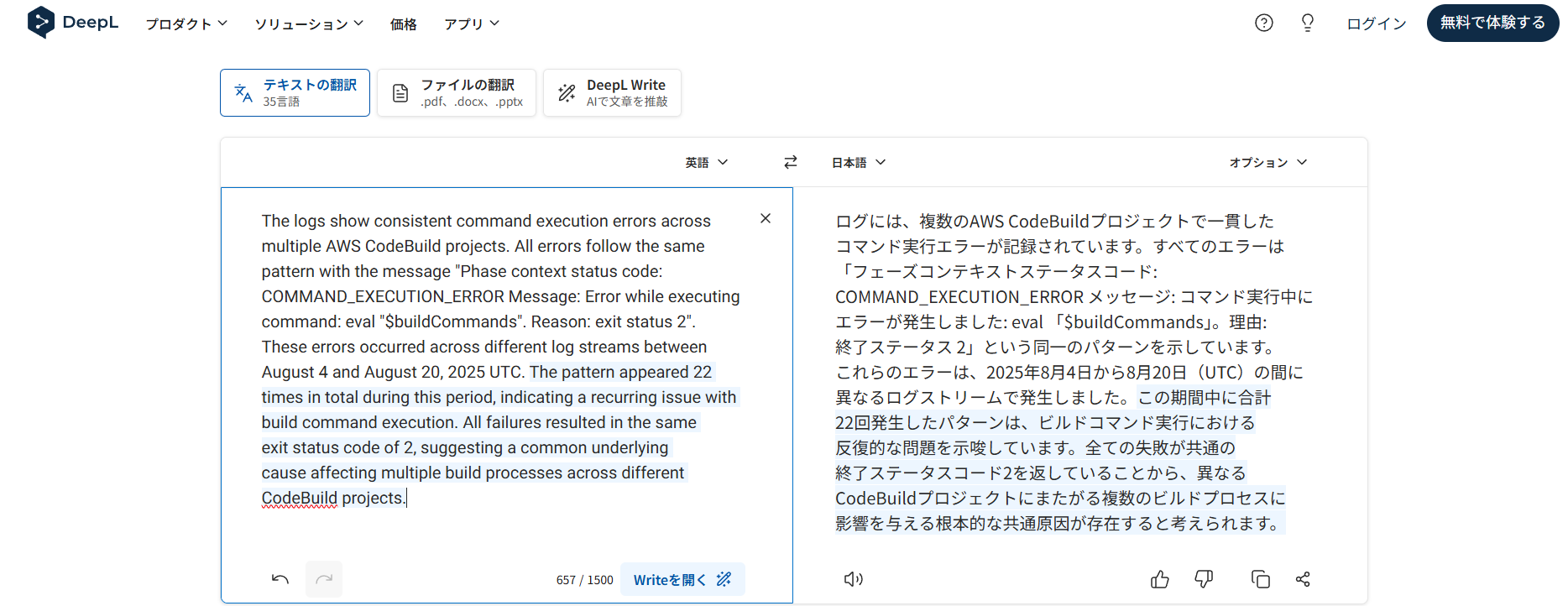This screenshot has width=1568, height=606.
Task: Open the 英語 source language dropdown
Action: click(706, 162)
